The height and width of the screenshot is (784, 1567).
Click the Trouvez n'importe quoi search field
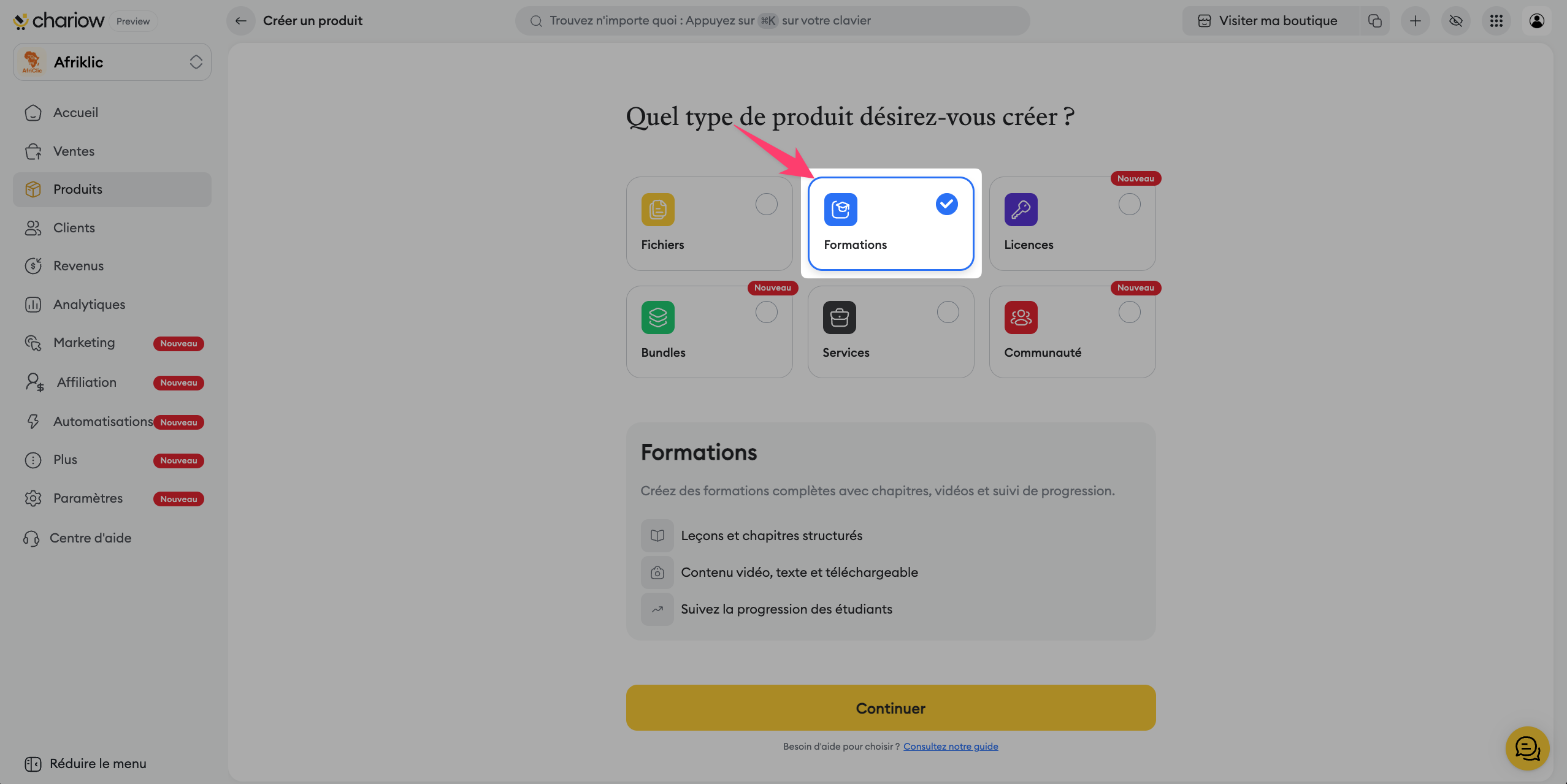click(x=772, y=21)
